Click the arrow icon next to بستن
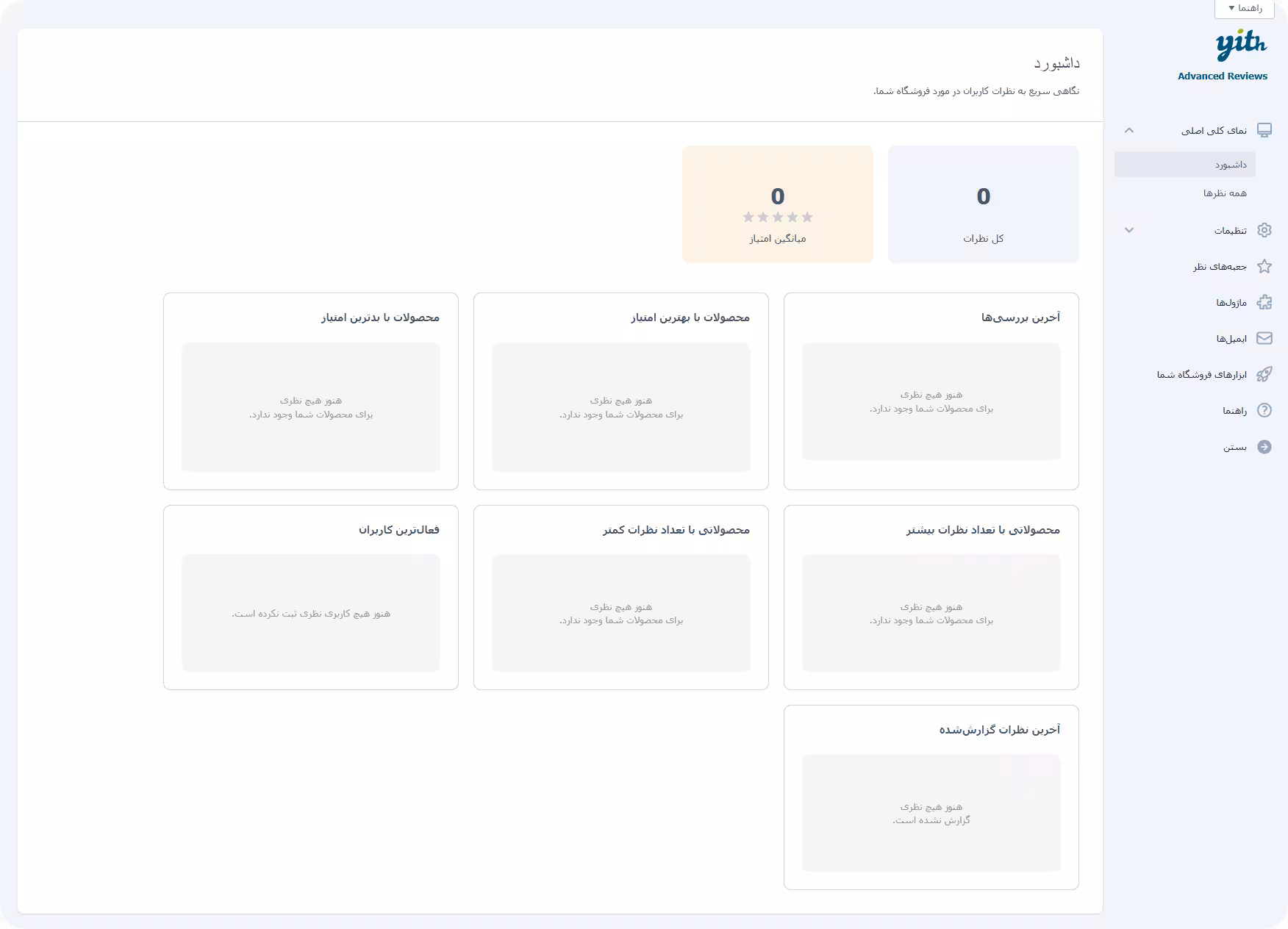The width and height of the screenshot is (1288, 929). [1264, 447]
